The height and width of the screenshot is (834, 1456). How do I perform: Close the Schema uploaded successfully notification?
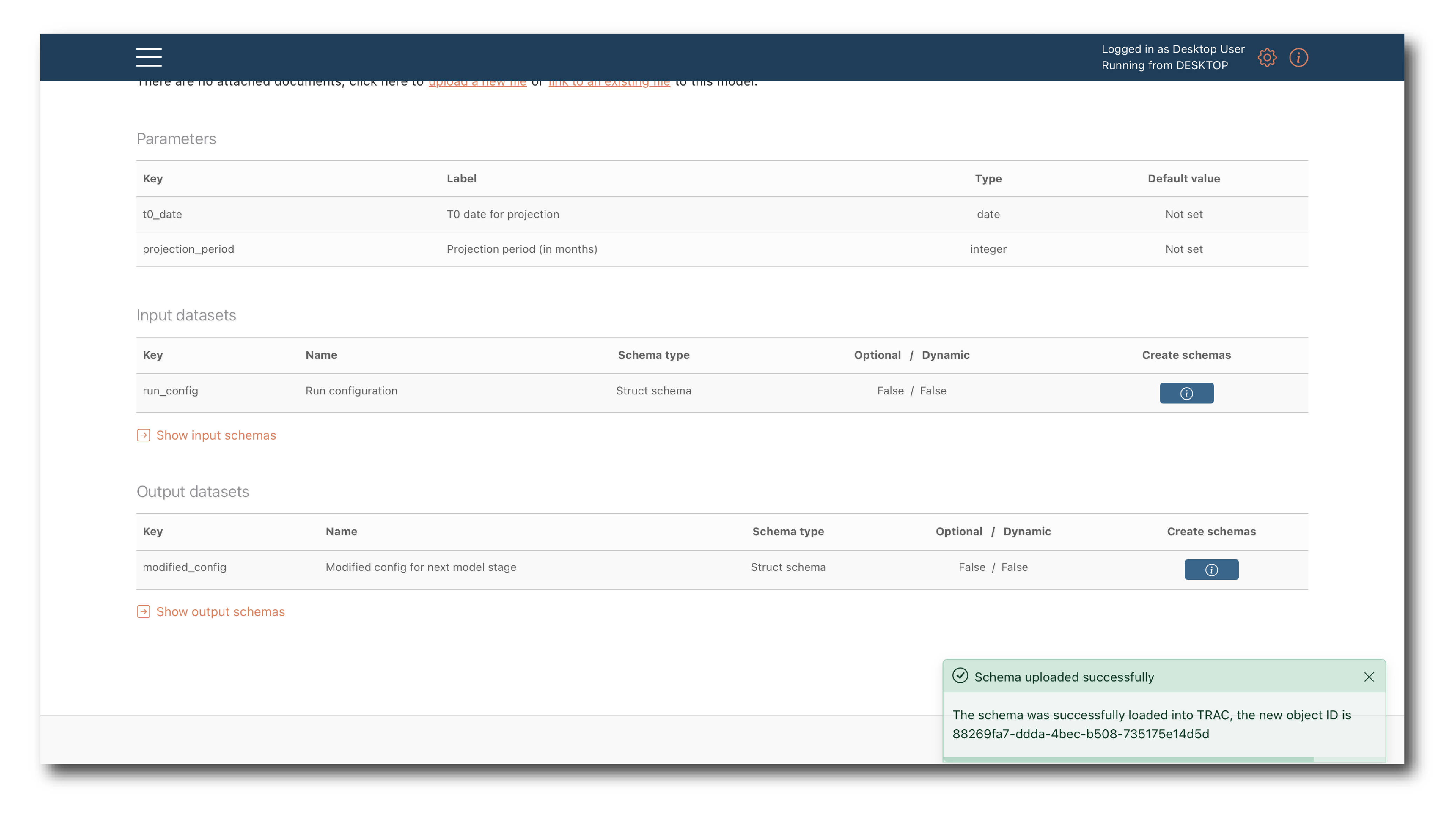[x=1368, y=677]
